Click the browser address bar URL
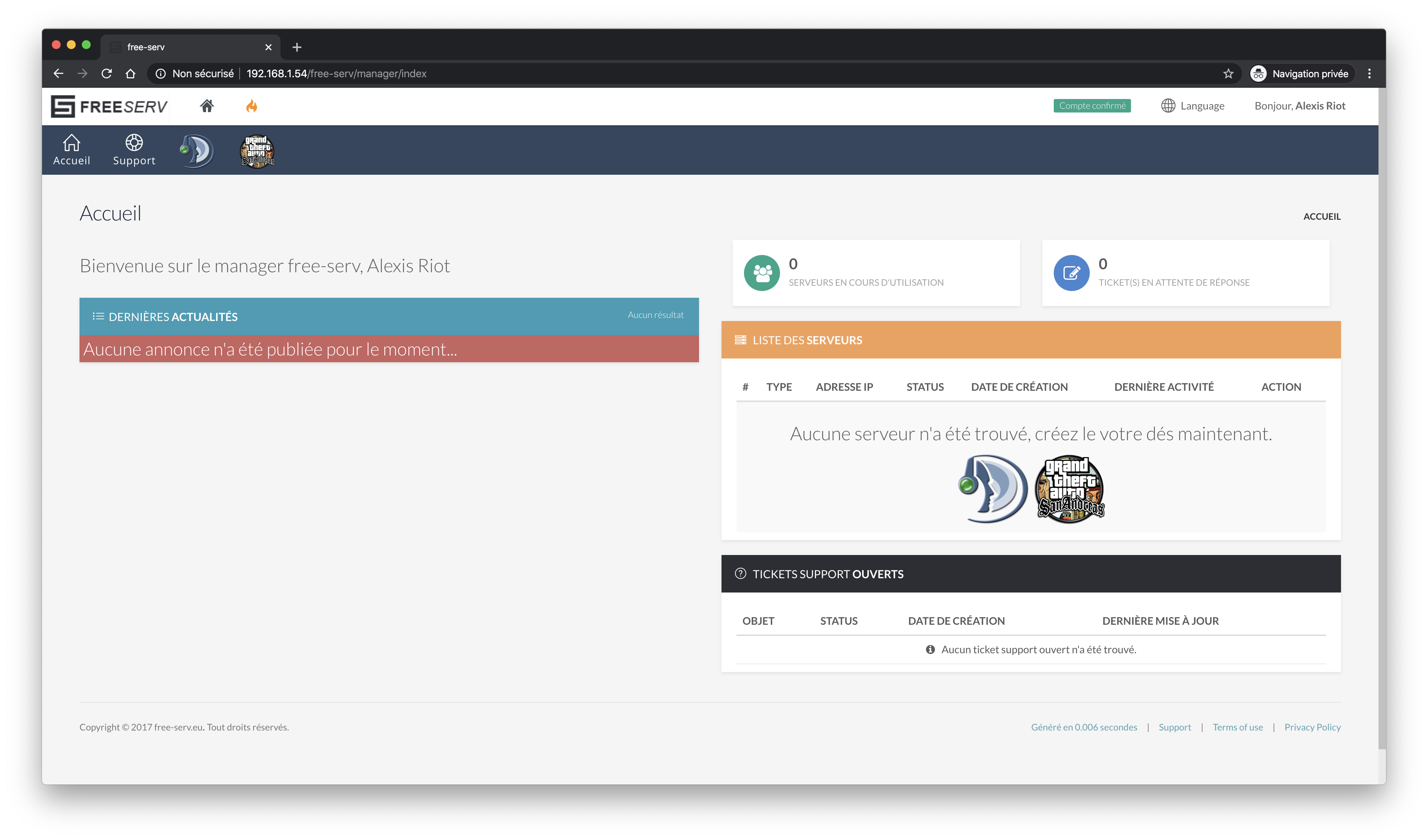This screenshot has width=1428, height=840. (337, 73)
